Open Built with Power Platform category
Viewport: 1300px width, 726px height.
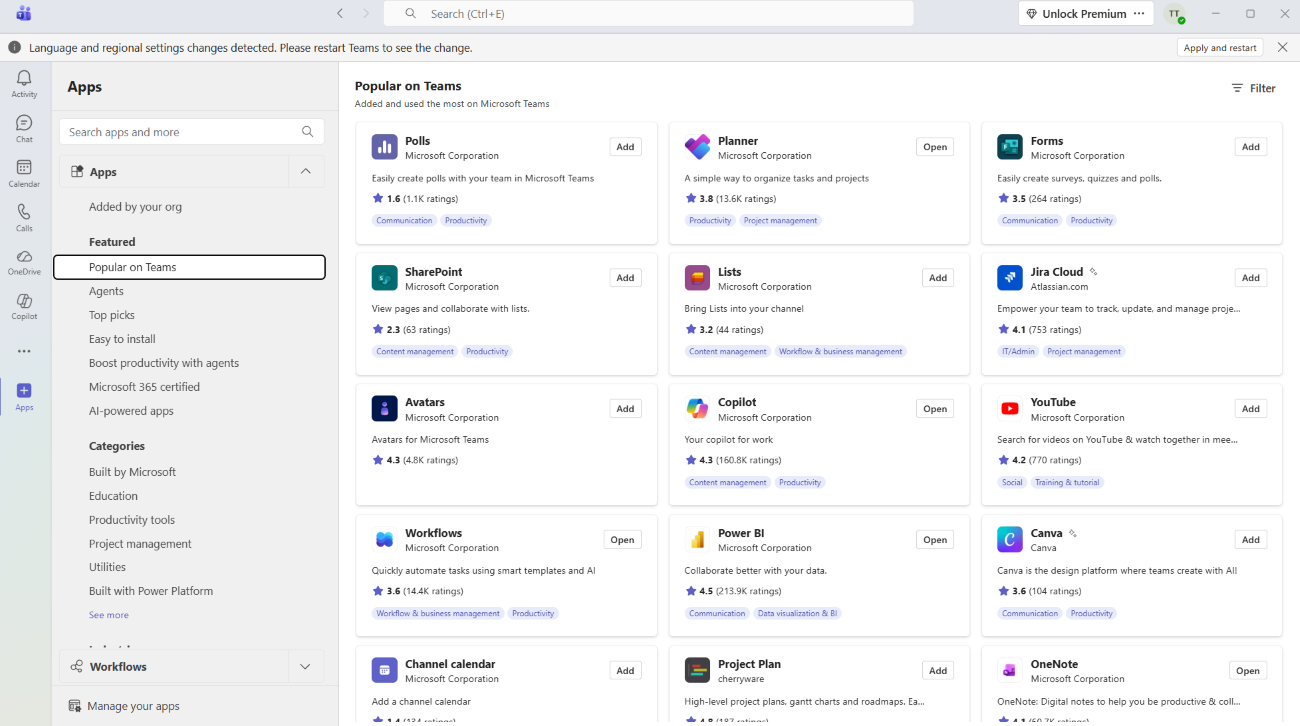(151, 591)
